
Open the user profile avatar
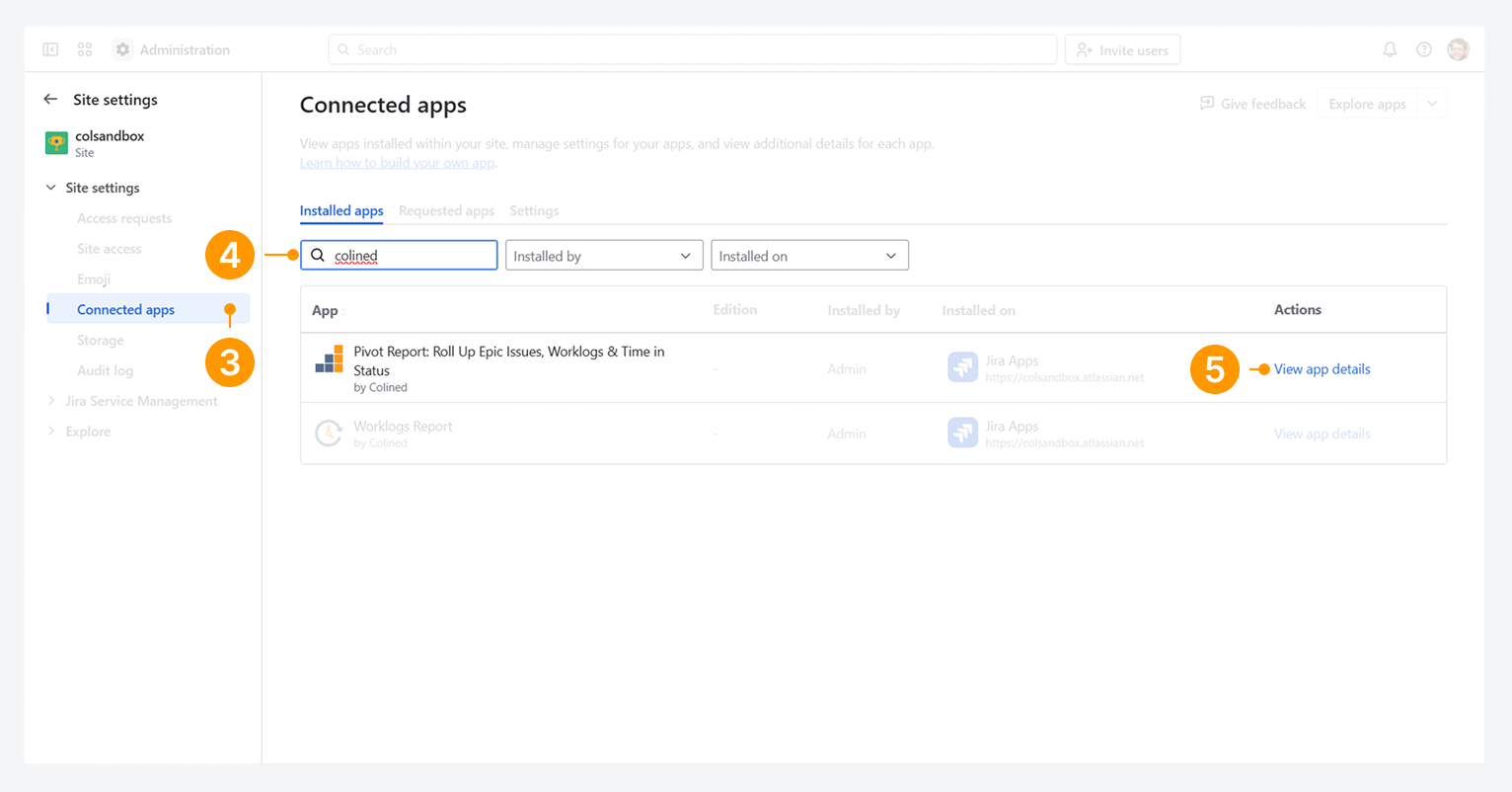pyautogui.click(x=1458, y=49)
